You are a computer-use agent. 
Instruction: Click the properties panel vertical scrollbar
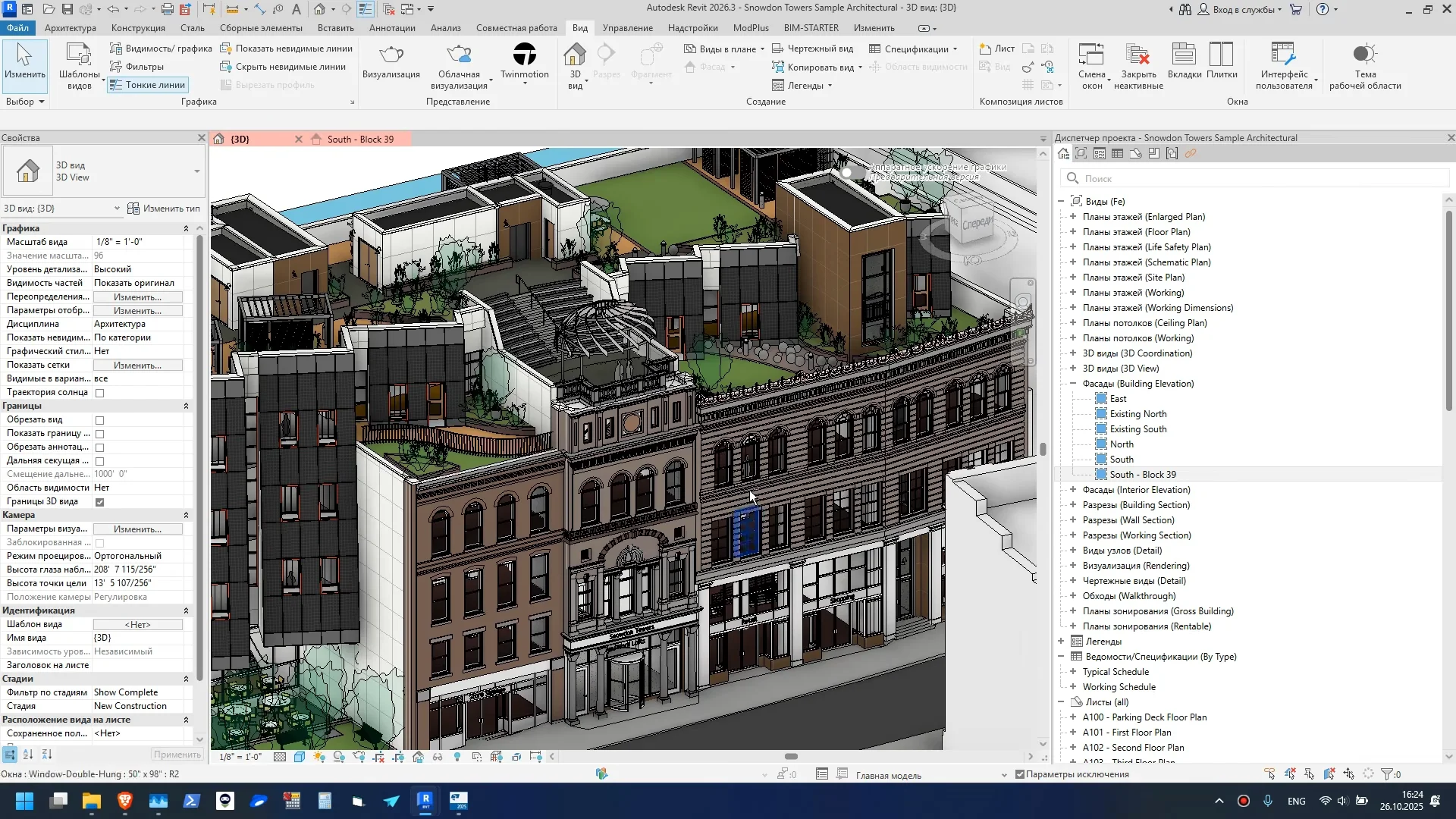[199, 459]
